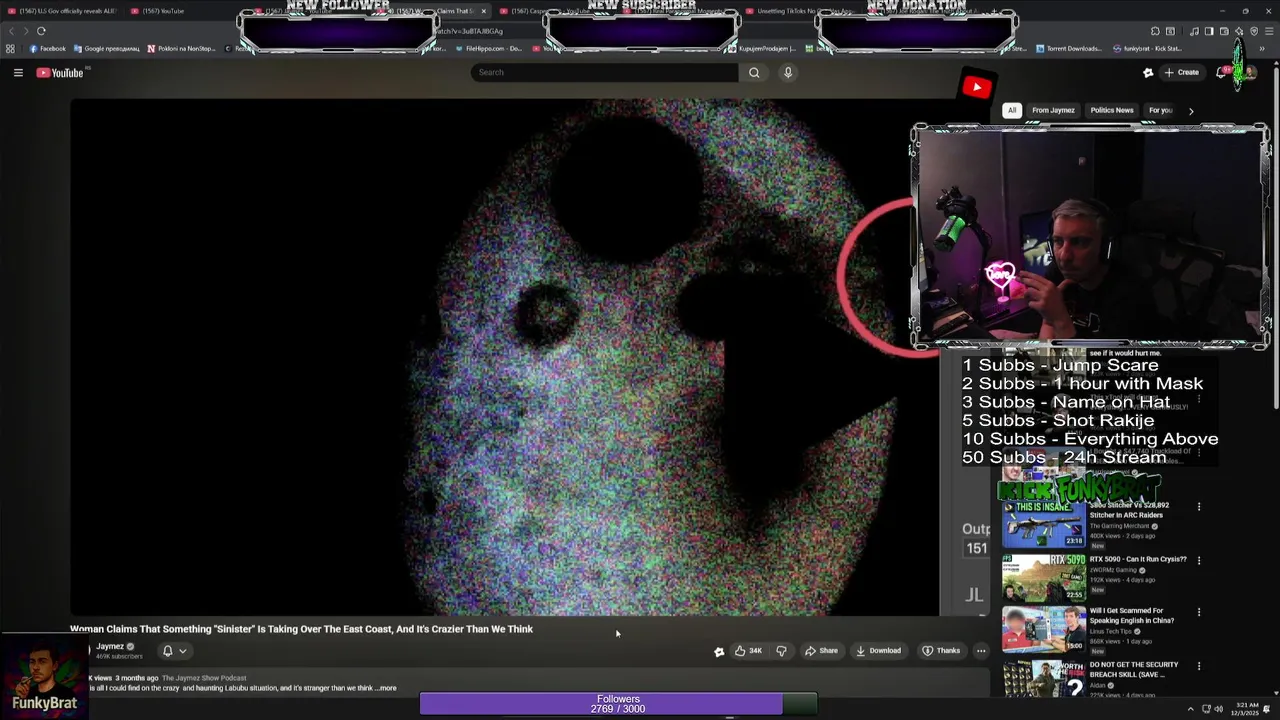1280x720 pixels.
Task: Open the taskbar volume icon
Action: click(x=1218, y=709)
